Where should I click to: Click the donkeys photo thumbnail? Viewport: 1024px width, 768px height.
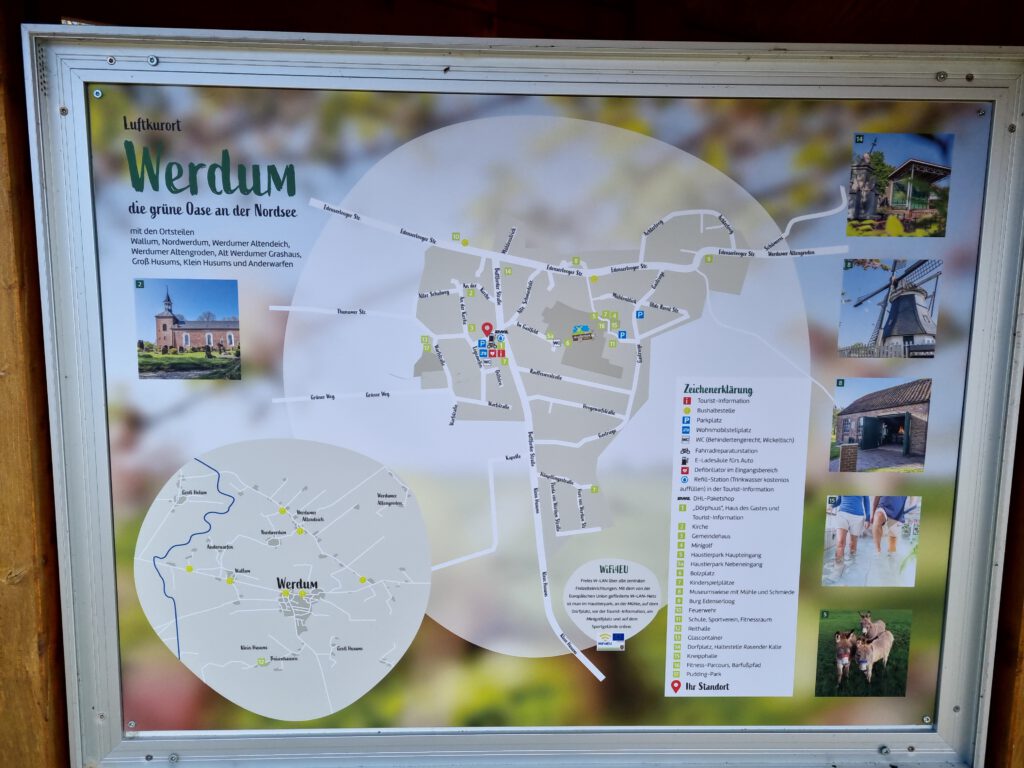tap(862, 652)
